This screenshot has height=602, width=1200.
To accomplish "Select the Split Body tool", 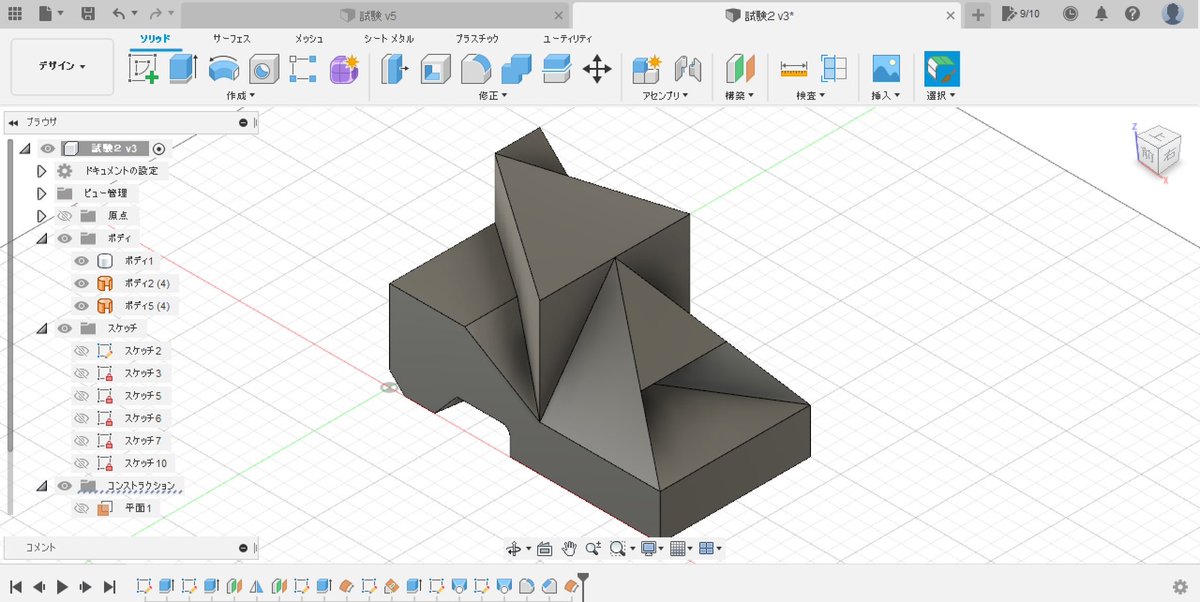I will (x=556, y=69).
